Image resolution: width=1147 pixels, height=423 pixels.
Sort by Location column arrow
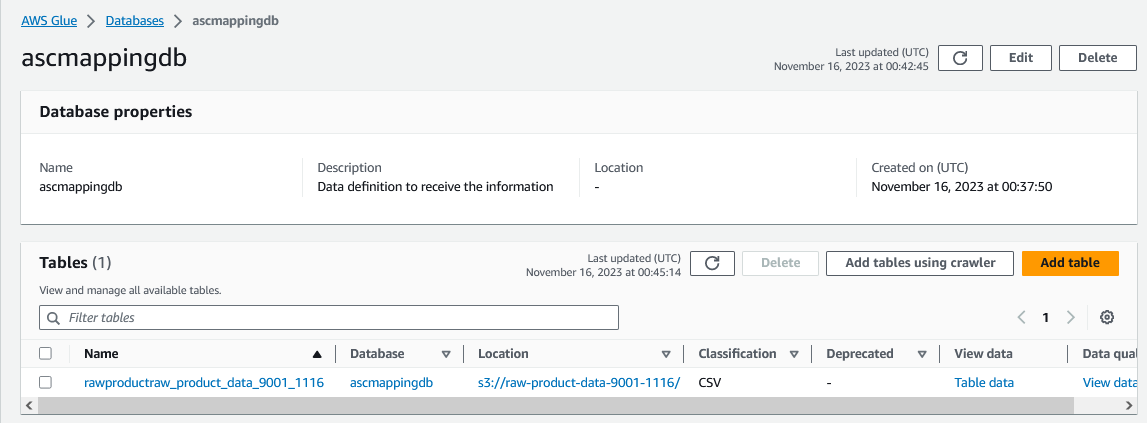666,354
